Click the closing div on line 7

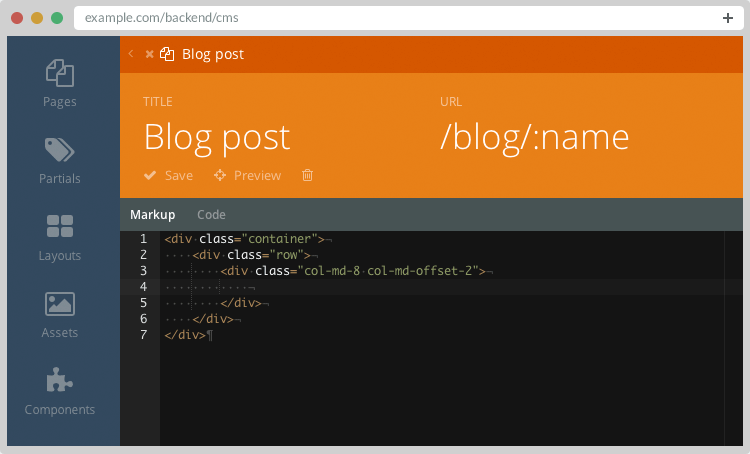pyautogui.click(x=185, y=335)
